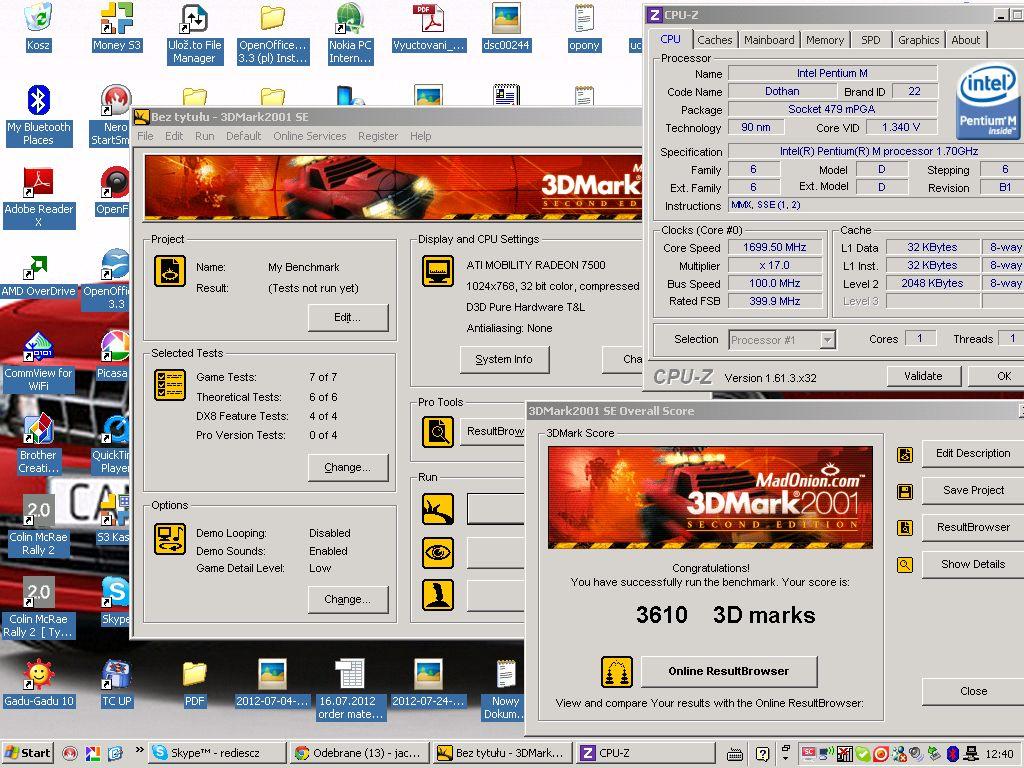The image size is (1024, 768).
Task: Open Default menu in 3DMark2001
Action: pos(244,136)
